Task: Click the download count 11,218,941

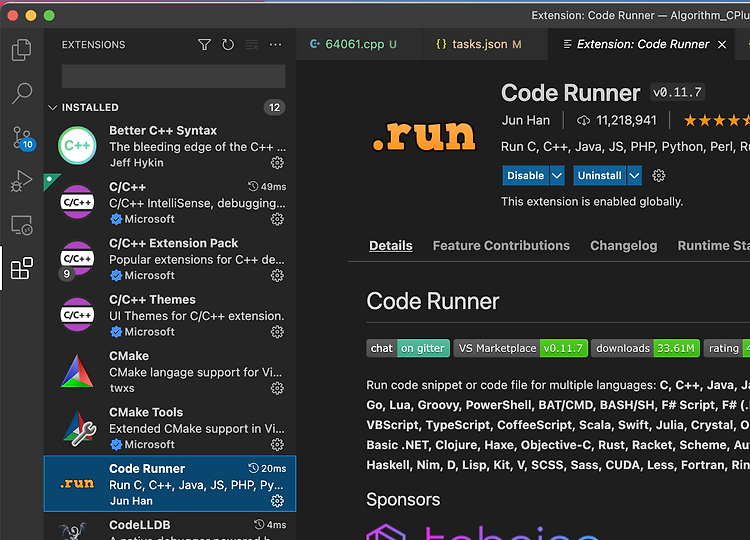Action: click(x=617, y=121)
